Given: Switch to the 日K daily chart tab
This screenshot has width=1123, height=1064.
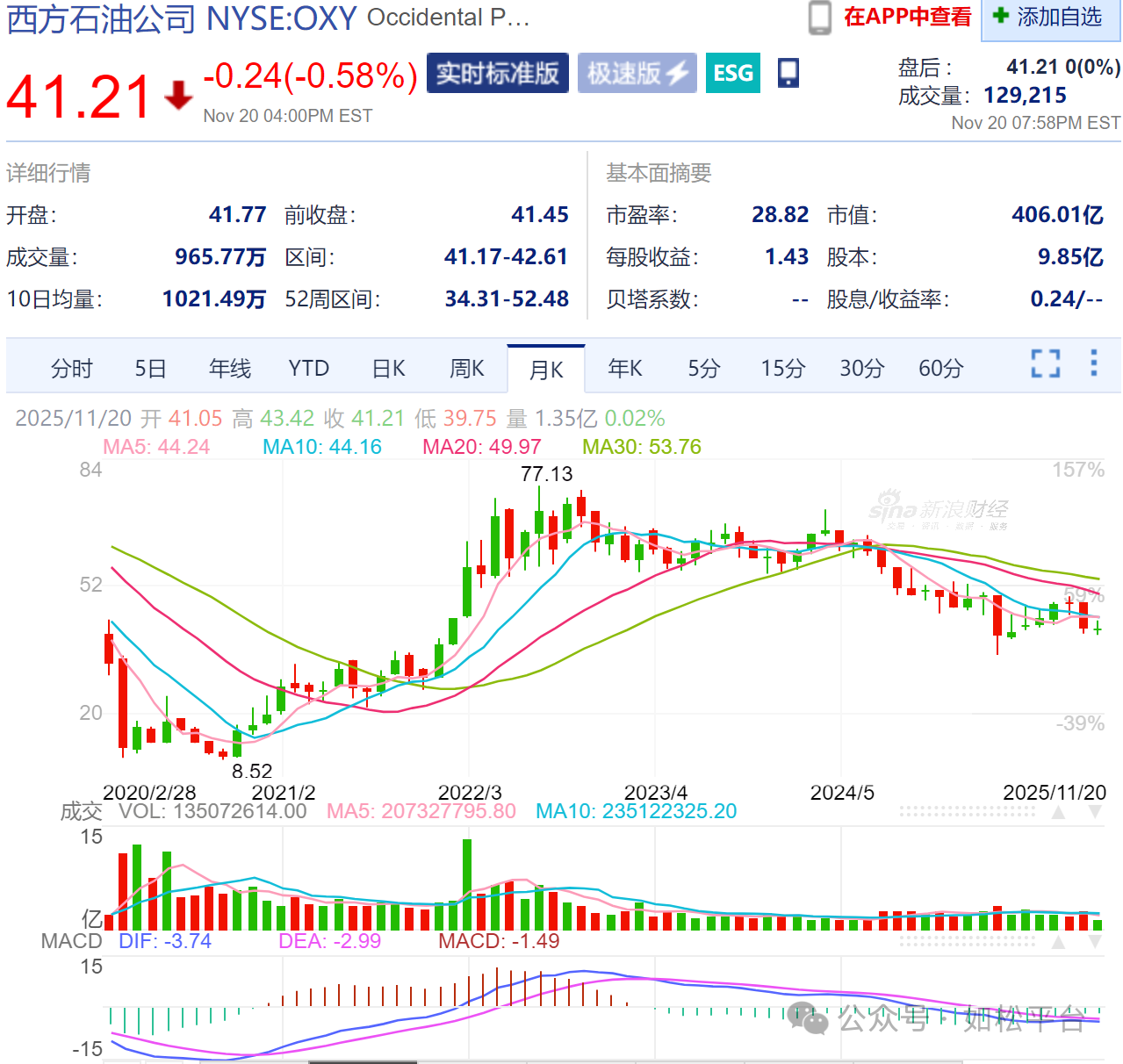Looking at the screenshot, I should (x=388, y=369).
